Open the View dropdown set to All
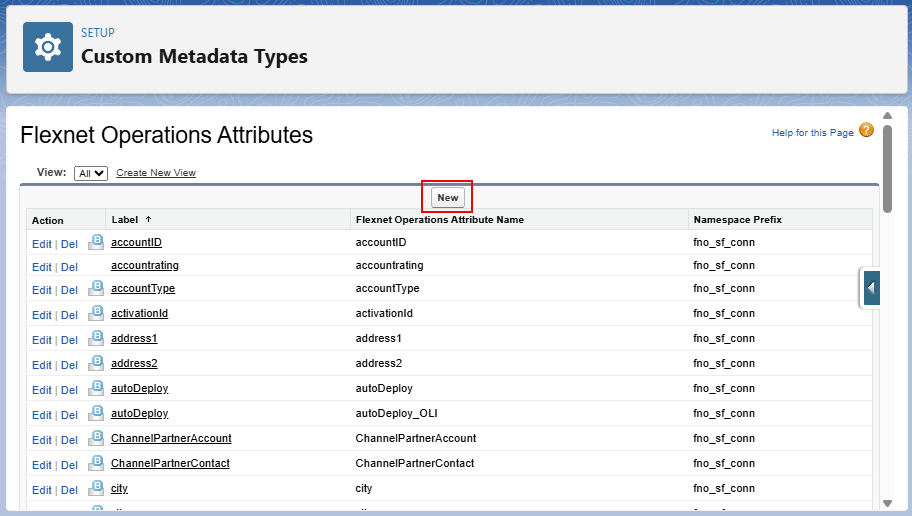The height and width of the screenshot is (516, 912). click(x=91, y=173)
